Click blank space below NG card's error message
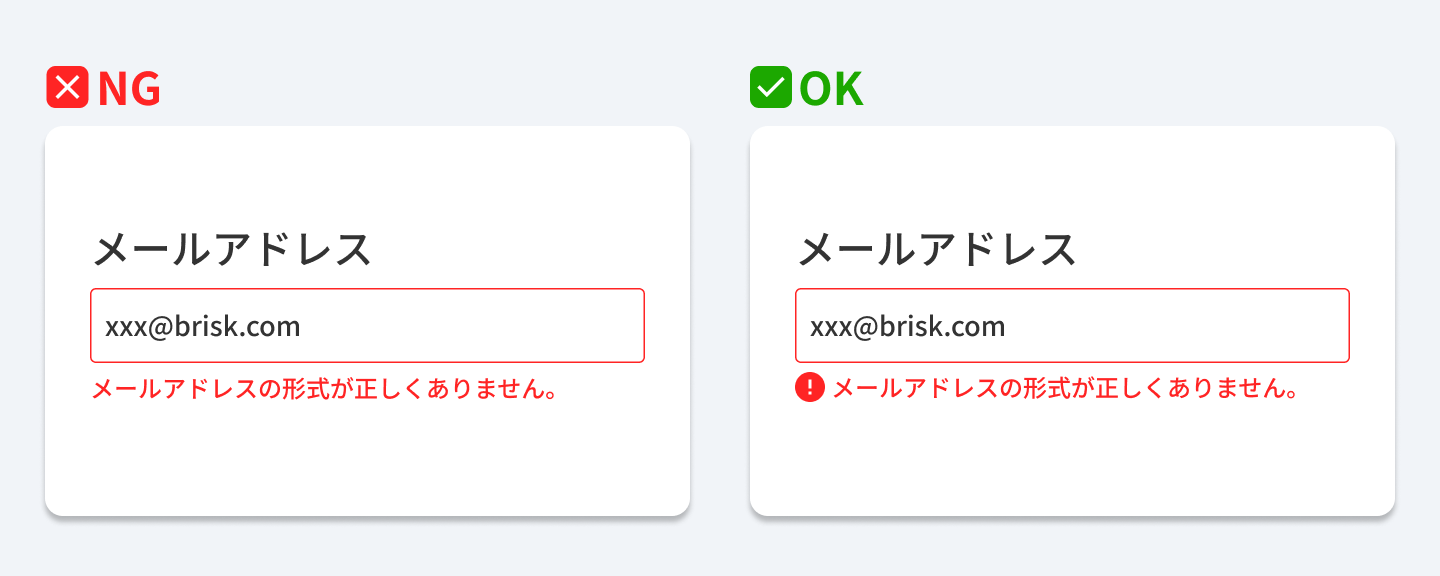 coord(367,460)
